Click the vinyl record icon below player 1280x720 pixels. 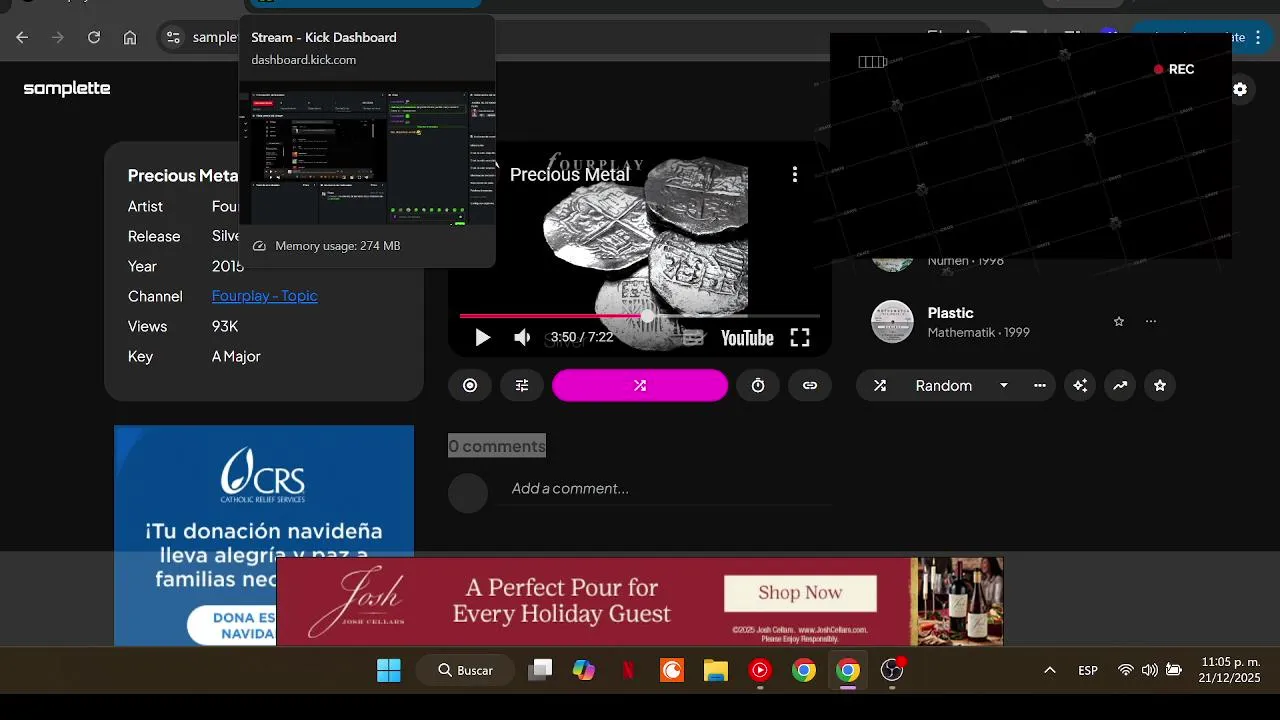(x=470, y=385)
